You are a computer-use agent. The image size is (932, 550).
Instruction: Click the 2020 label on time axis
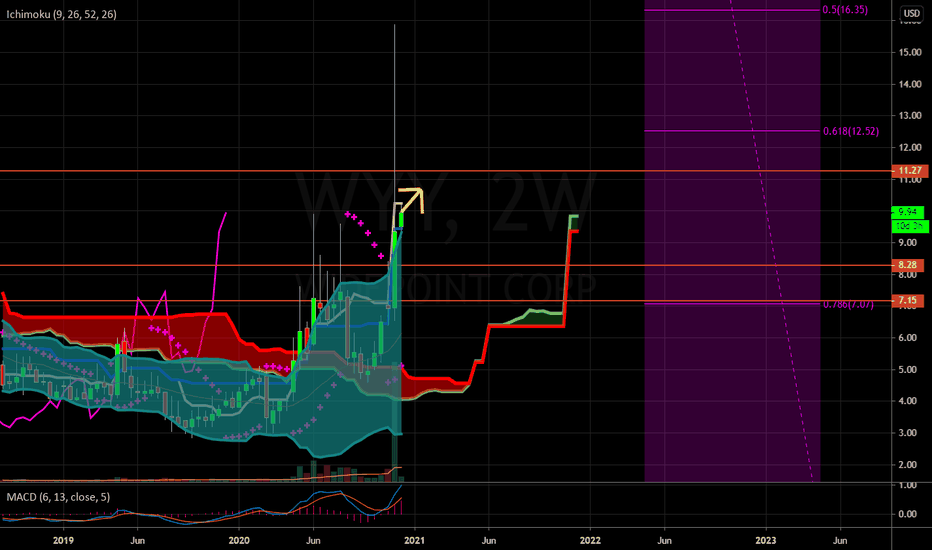239,540
